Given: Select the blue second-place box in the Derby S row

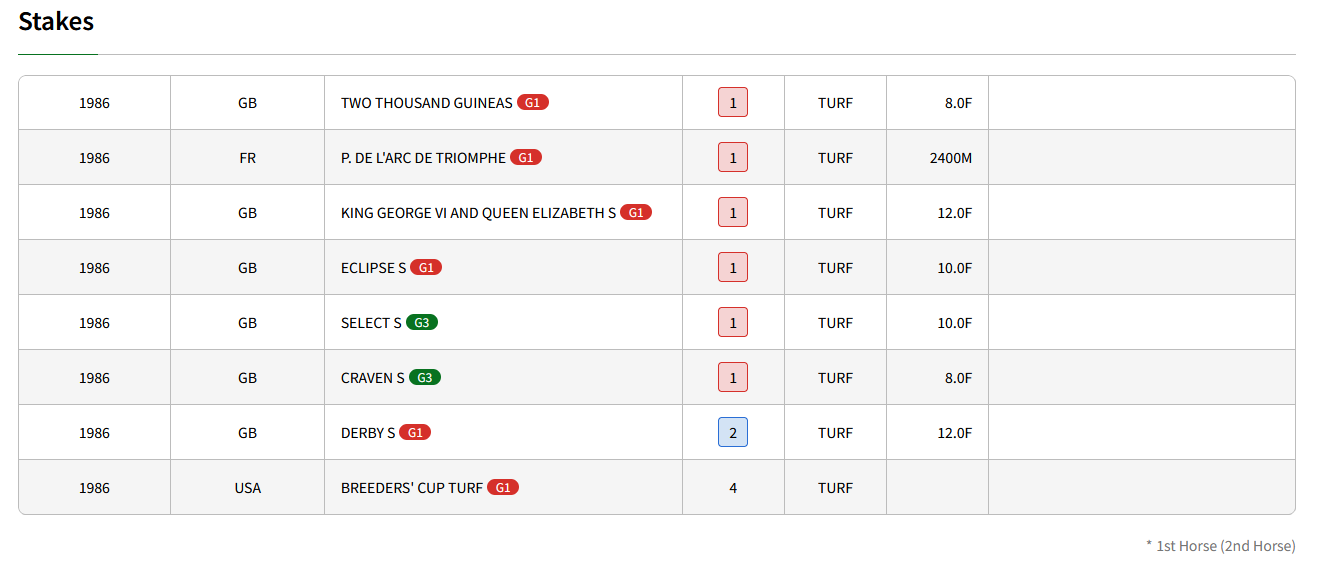Looking at the screenshot, I should (x=733, y=432).
